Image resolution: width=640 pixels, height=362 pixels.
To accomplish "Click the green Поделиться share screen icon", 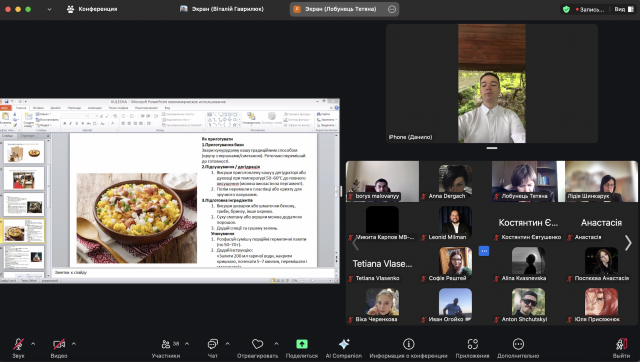I will click(x=302, y=344).
